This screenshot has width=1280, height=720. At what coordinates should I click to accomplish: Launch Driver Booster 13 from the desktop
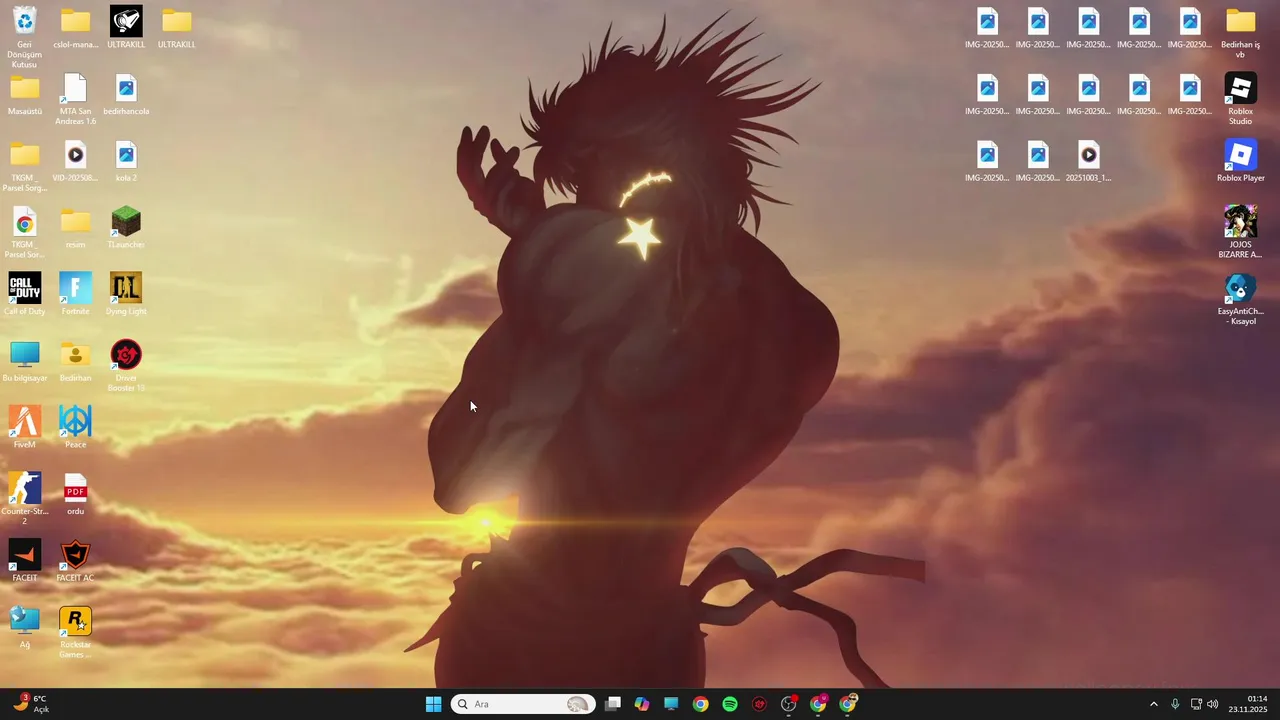coord(126,366)
